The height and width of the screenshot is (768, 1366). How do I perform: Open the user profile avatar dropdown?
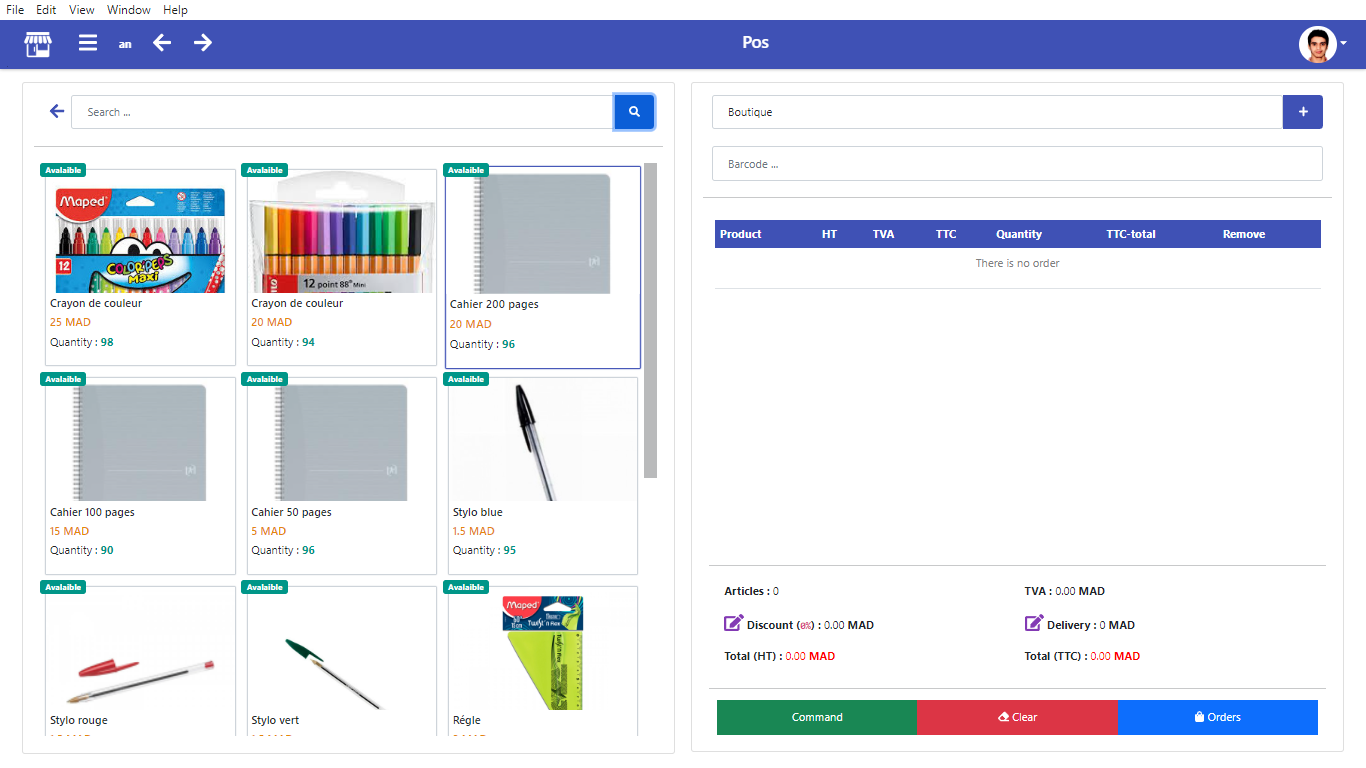point(1321,44)
